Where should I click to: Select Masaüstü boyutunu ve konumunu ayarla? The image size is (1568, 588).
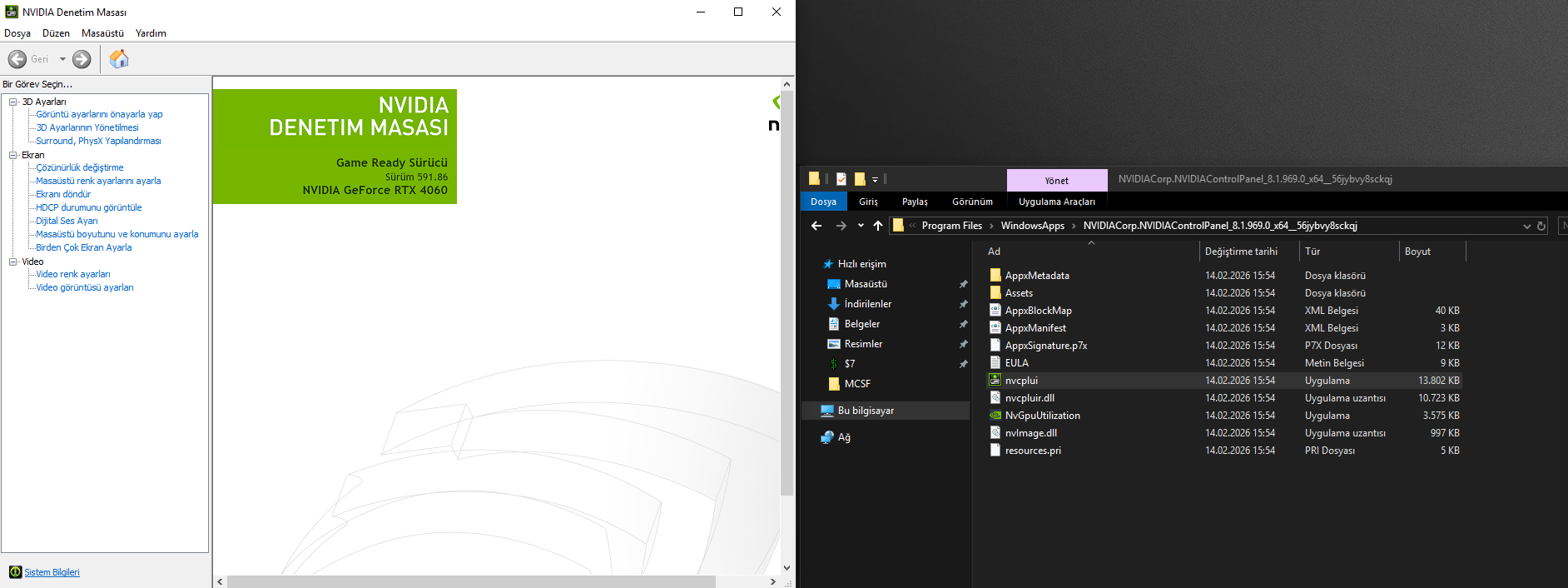coord(117,234)
